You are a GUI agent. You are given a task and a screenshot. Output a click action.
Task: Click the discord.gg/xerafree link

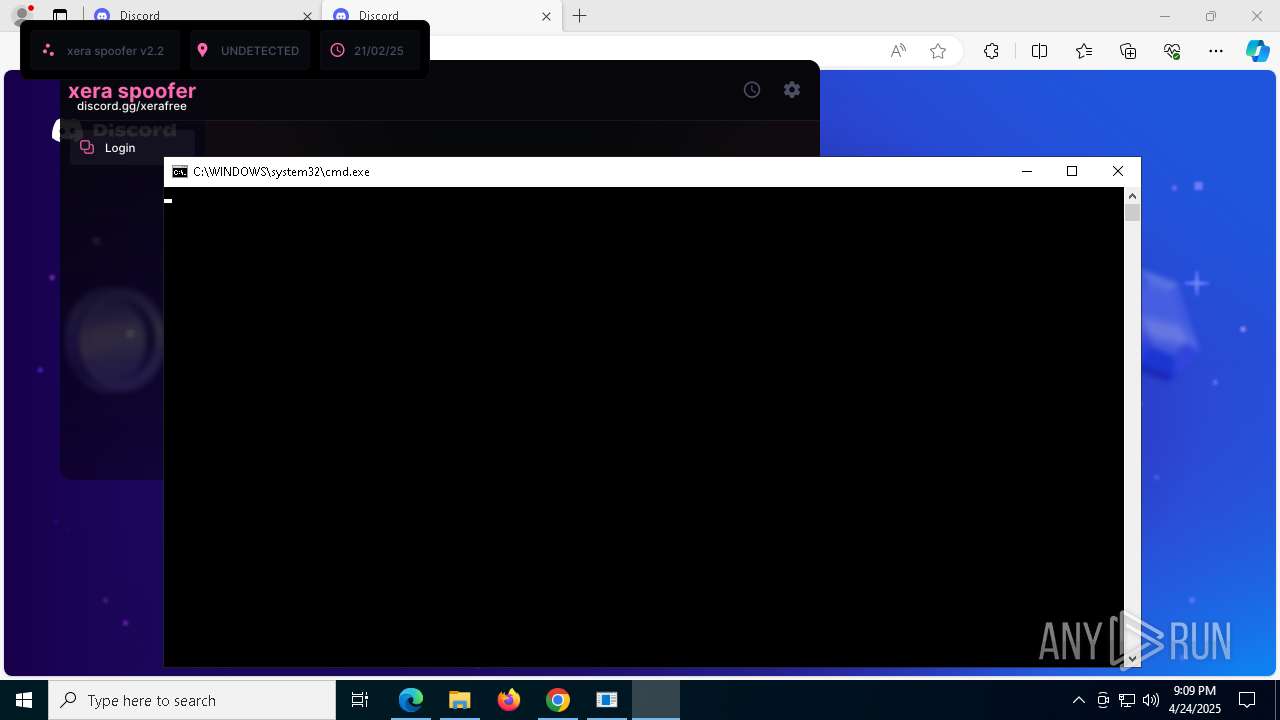132,106
